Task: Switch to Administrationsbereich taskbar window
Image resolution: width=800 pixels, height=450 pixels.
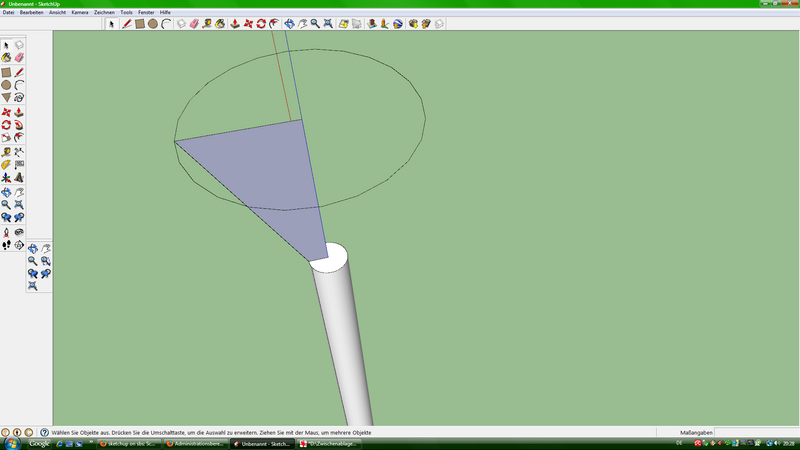Action: (195, 444)
